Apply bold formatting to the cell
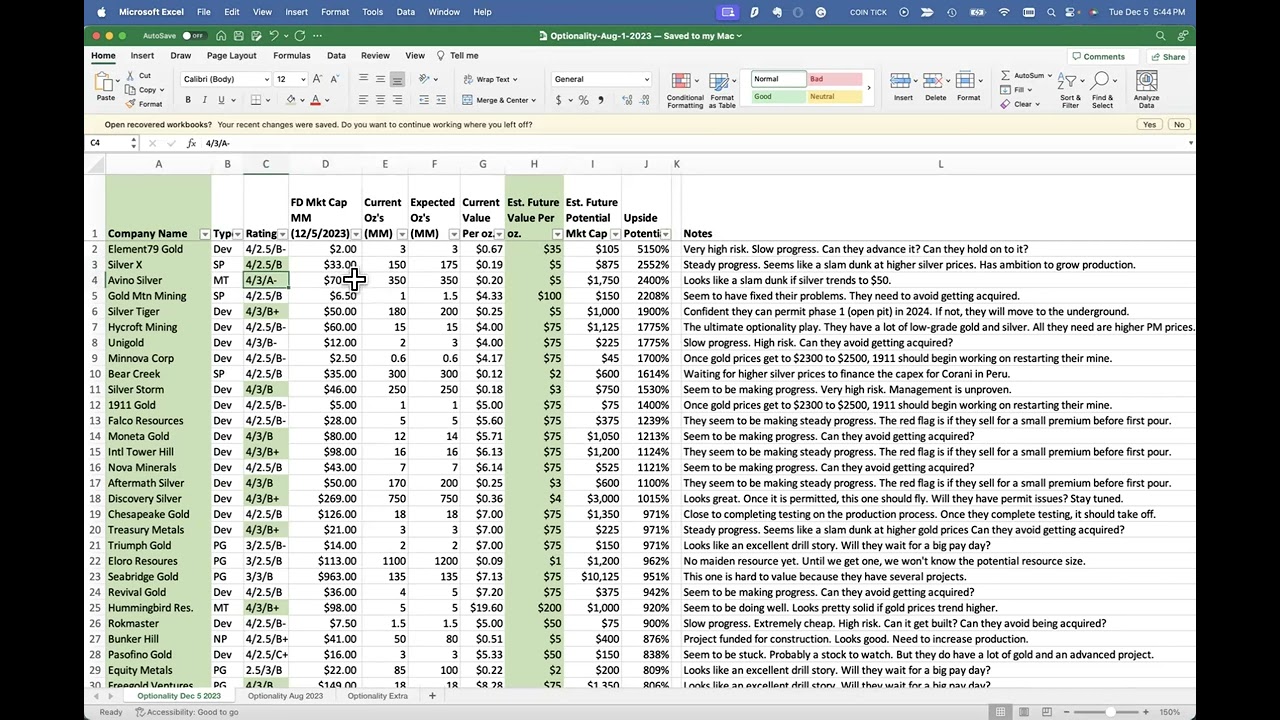The image size is (1280, 720). 188,100
